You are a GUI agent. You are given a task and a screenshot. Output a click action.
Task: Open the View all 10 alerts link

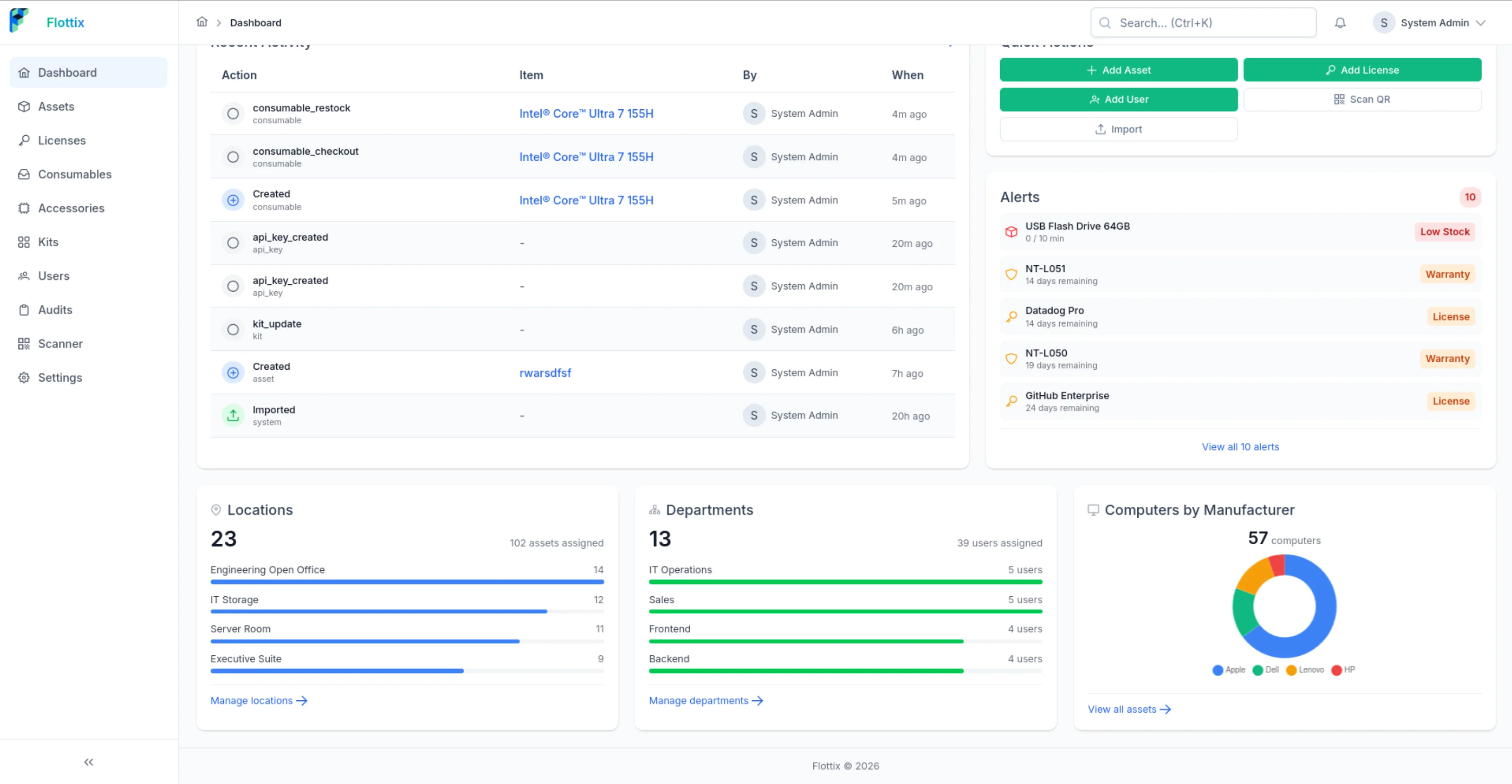pyautogui.click(x=1240, y=446)
